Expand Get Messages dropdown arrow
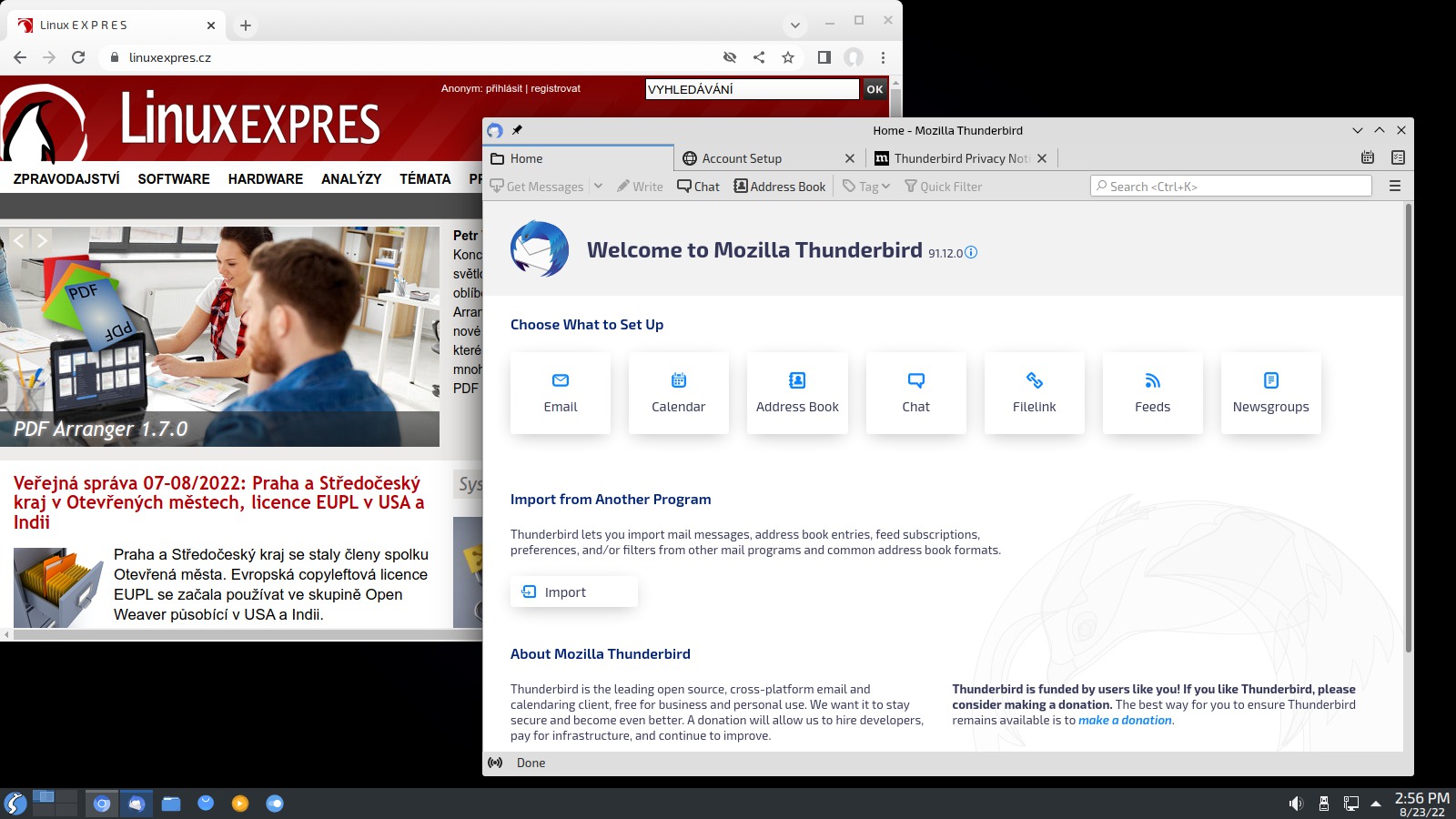Screen dimensions: 1456x819 (x=598, y=186)
